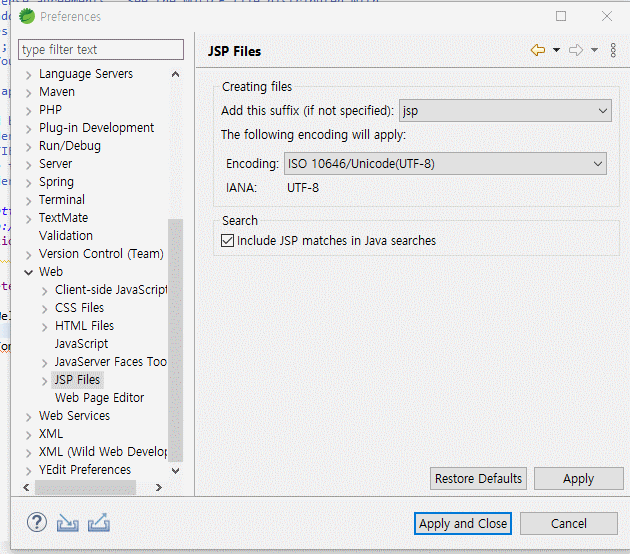Select TextMate preference category
This screenshot has height=554, width=630.
coord(63,218)
